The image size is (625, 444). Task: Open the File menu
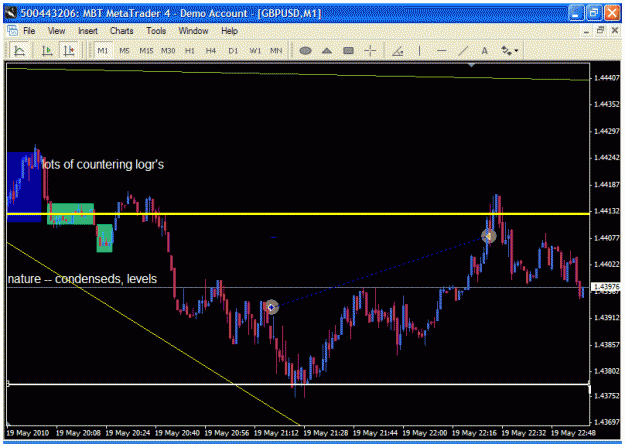29,31
